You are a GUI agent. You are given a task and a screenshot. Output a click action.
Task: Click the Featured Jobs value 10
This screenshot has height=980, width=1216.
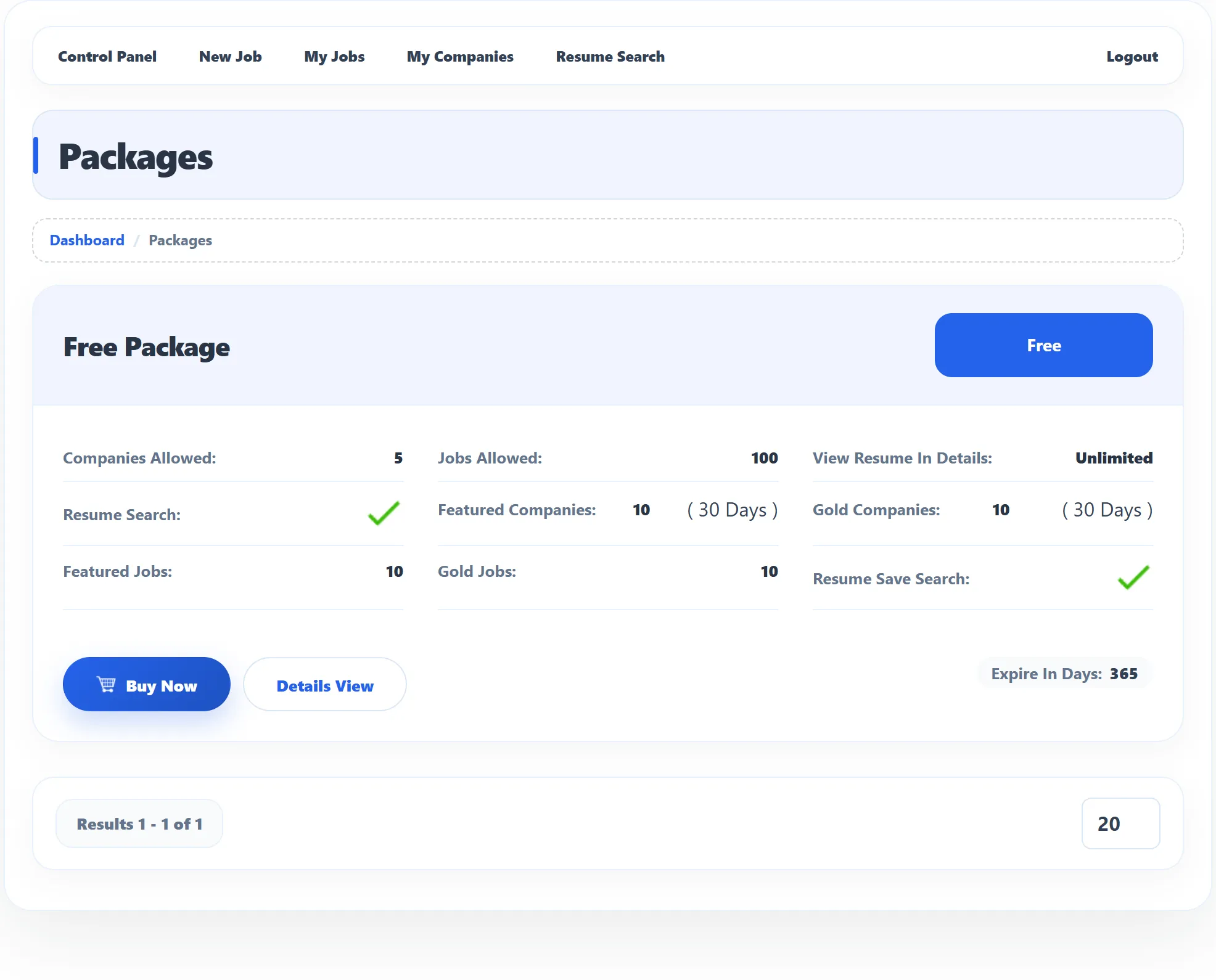(395, 571)
